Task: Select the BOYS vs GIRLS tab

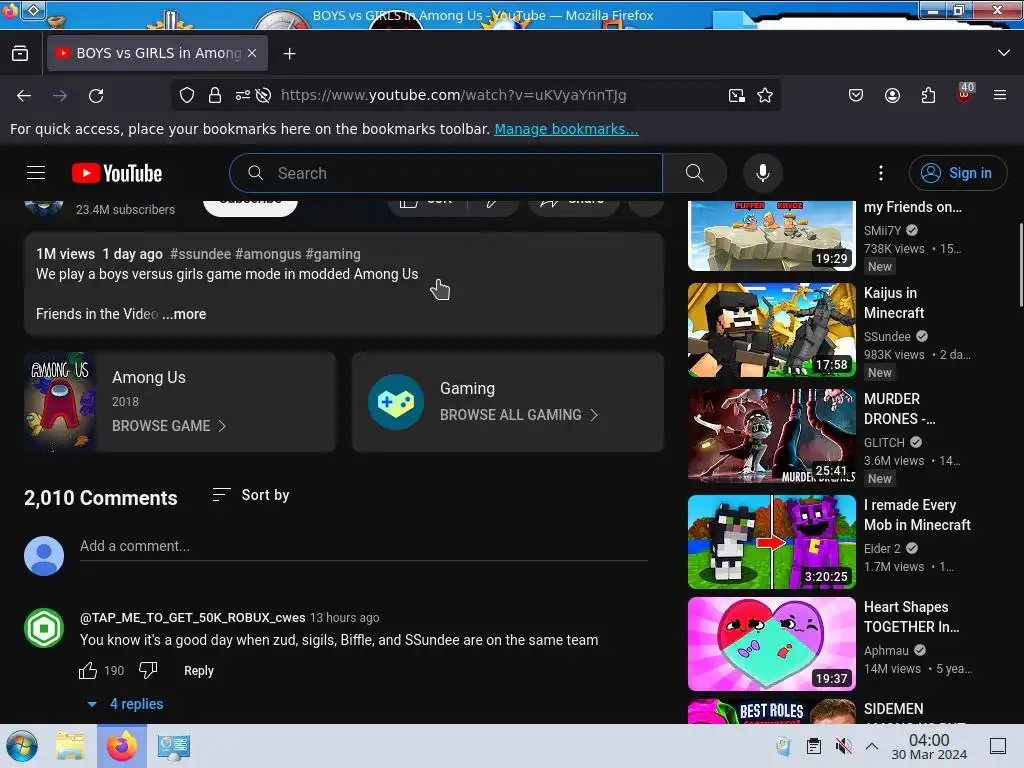Action: pyautogui.click(x=157, y=54)
